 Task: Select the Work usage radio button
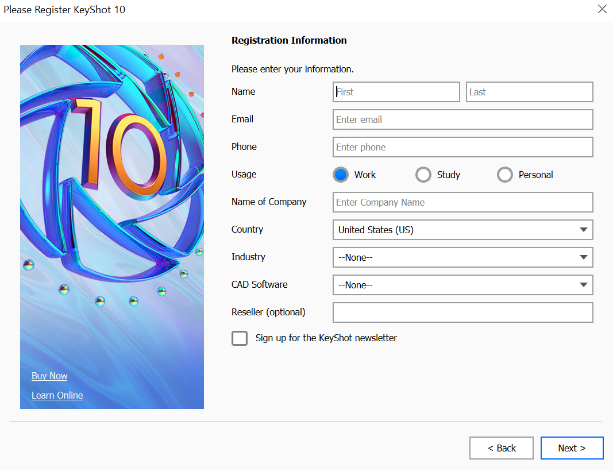coord(341,175)
